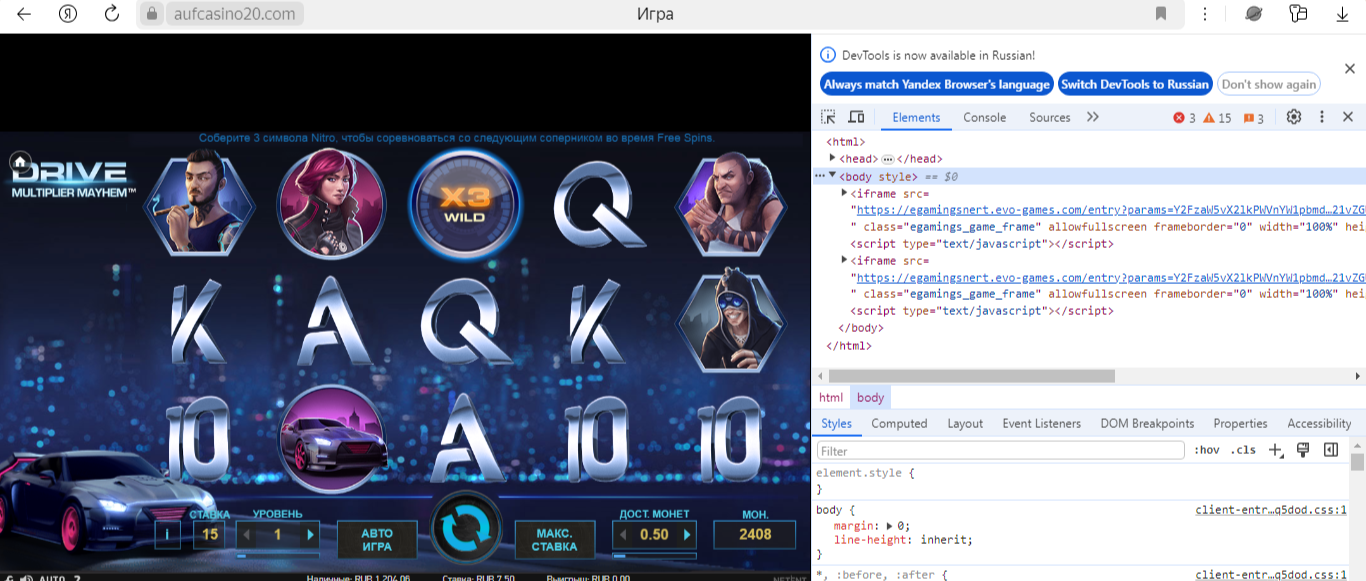Activate the inspect element picker icon

[x=829, y=117]
